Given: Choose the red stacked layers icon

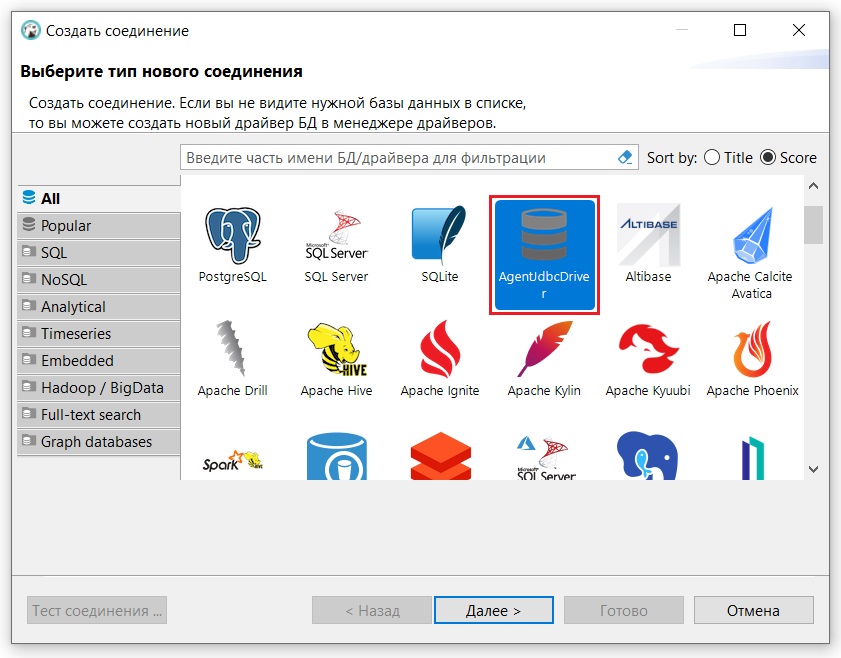Looking at the screenshot, I should click(x=440, y=456).
